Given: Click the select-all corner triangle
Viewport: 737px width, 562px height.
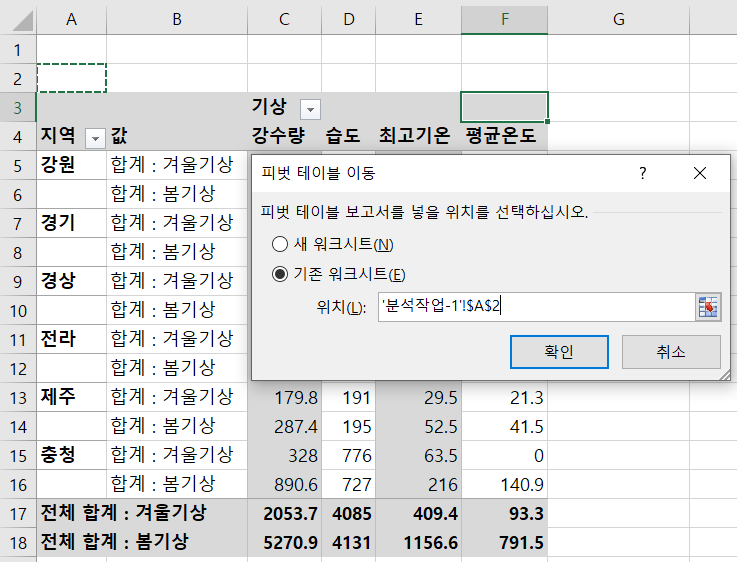Looking at the screenshot, I should 18,19.
